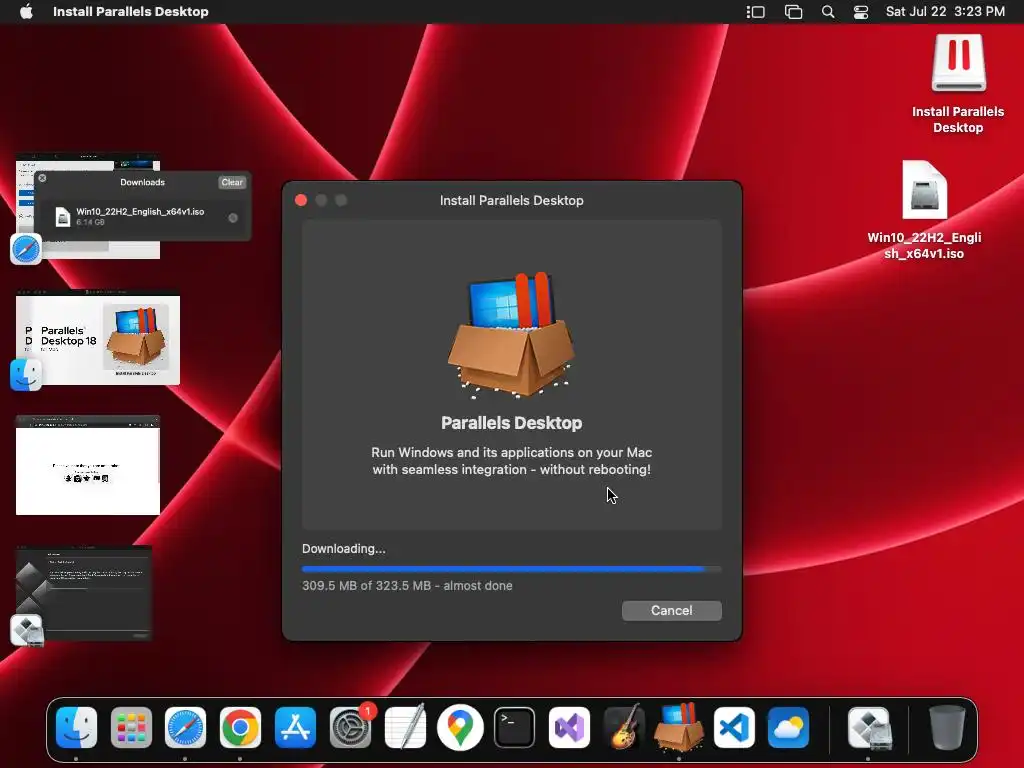Open the App Store from the Dock
This screenshot has height=768, width=1024.
pyautogui.click(x=295, y=728)
